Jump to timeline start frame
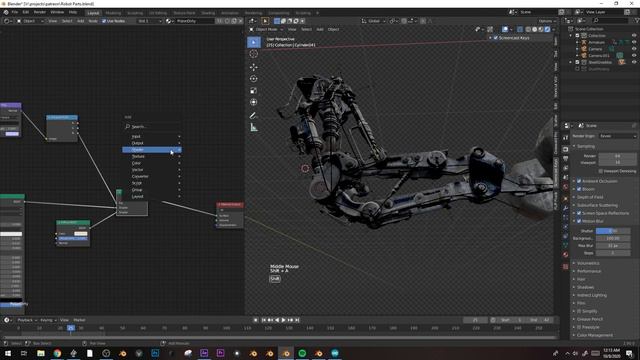 click(263, 320)
